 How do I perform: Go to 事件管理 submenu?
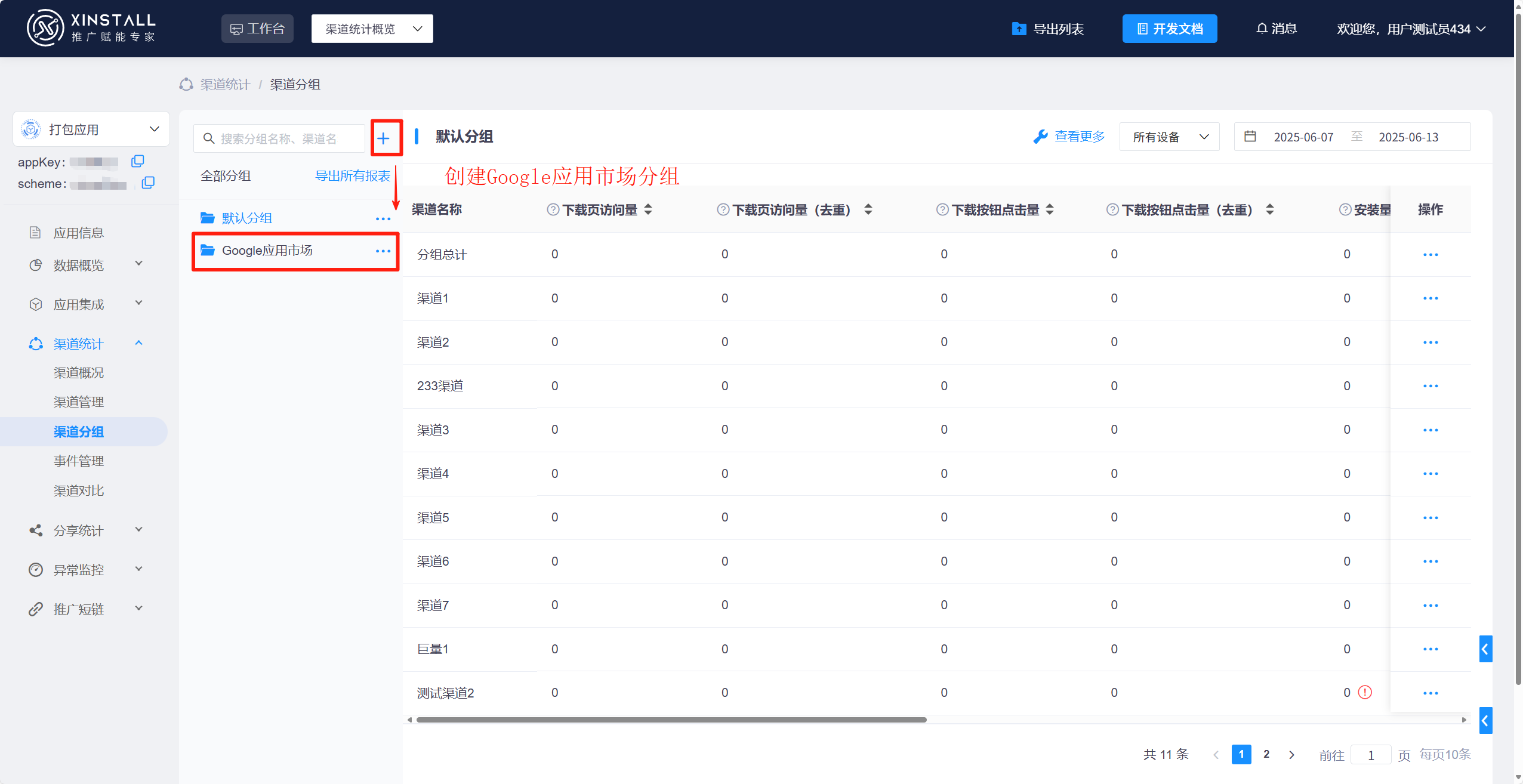click(x=79, y=461)
